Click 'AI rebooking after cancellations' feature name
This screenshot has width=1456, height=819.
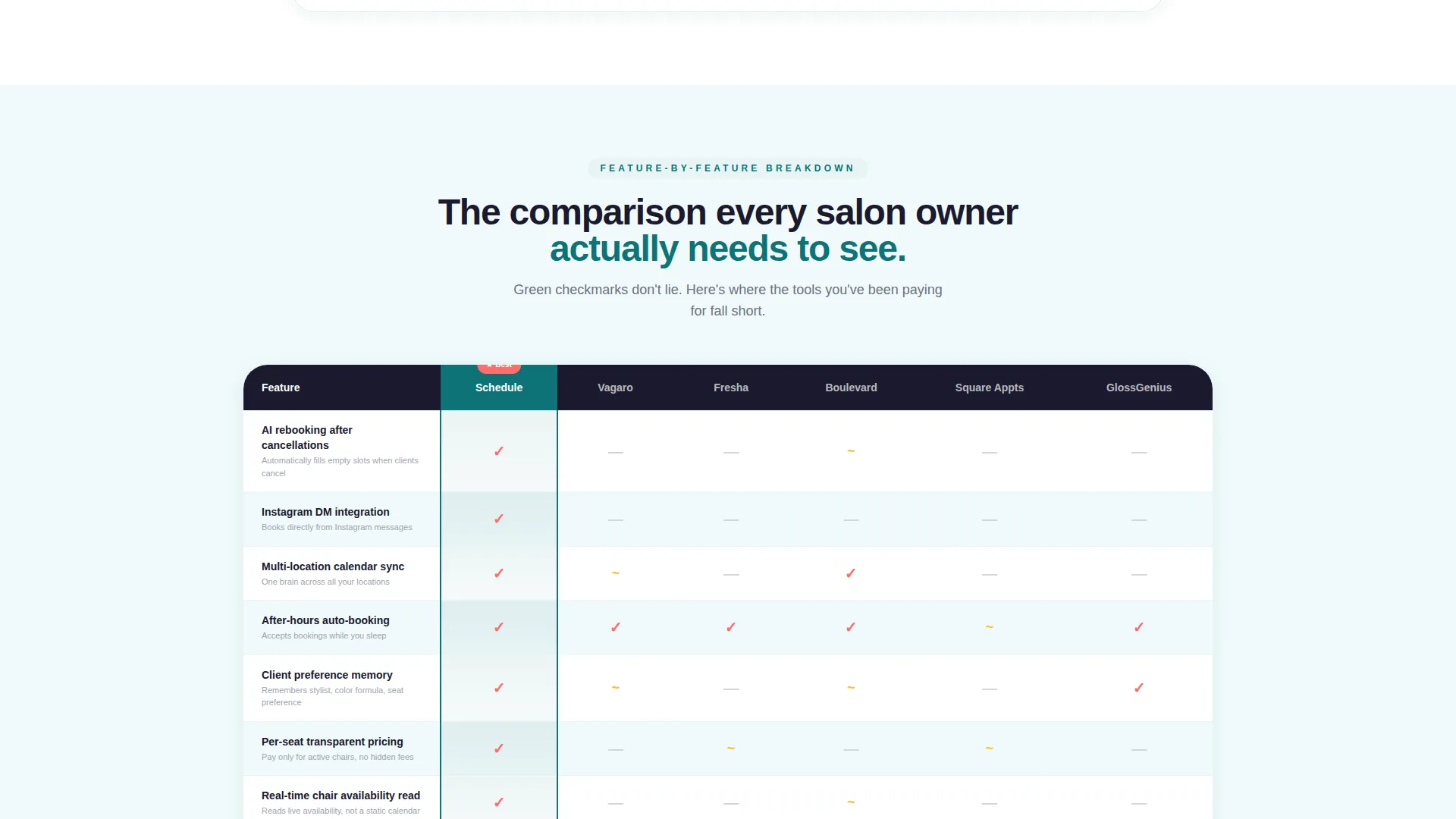[307, 438]
